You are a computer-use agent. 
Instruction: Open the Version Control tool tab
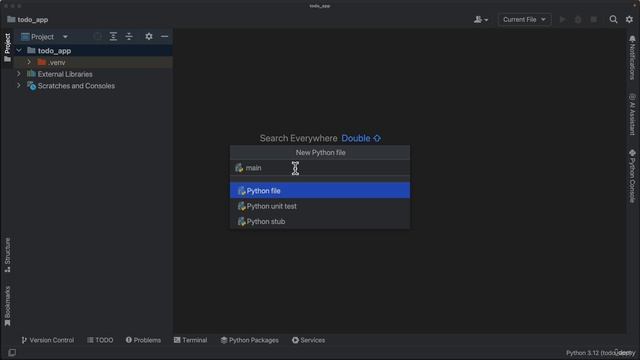click(x=48, y=340)
